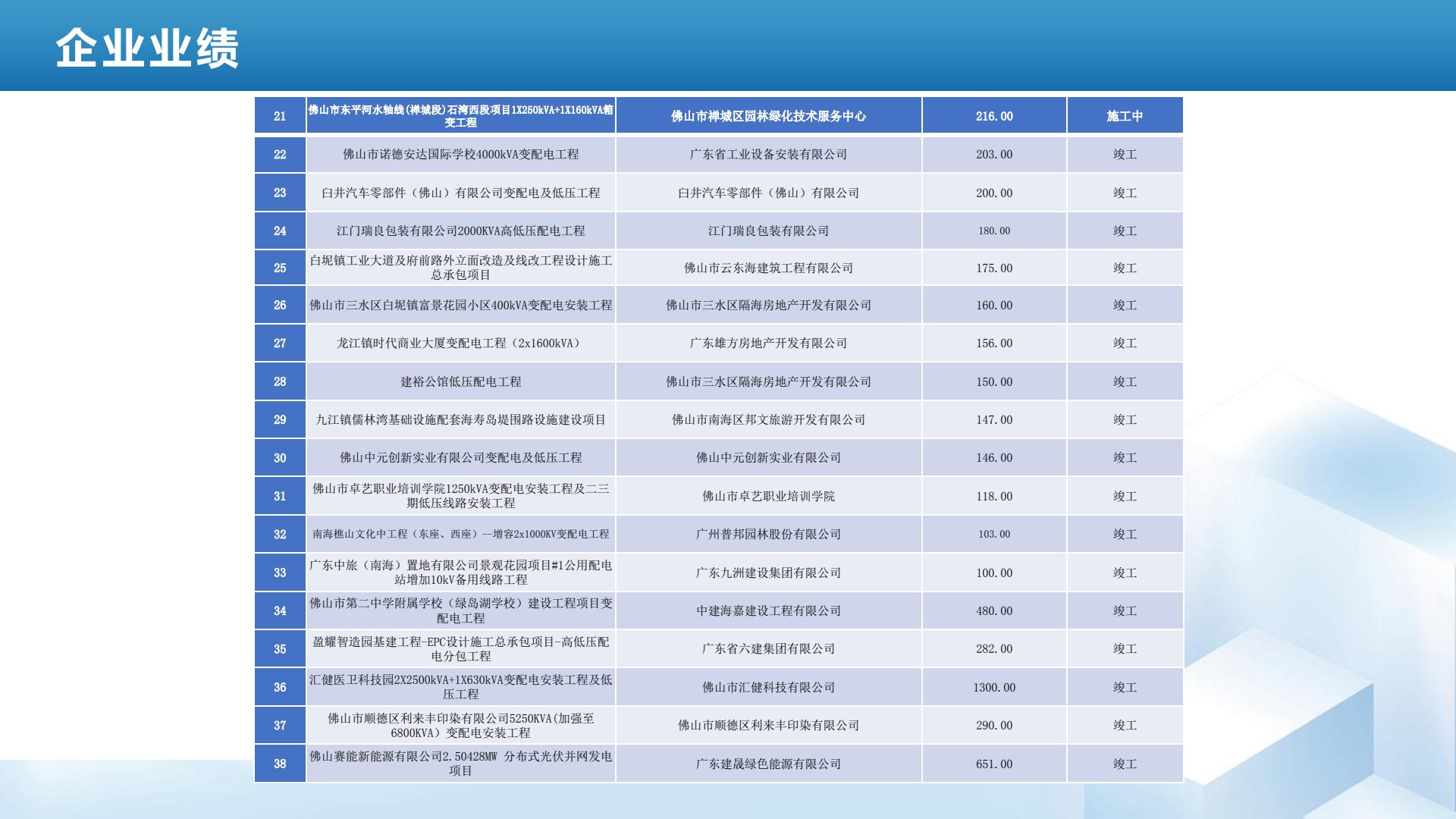Click project "佛山市诺德安达国际学校4000kVA变配电工程"
1456x819 pixels.
pyautogui.click(x=461, y=155)
